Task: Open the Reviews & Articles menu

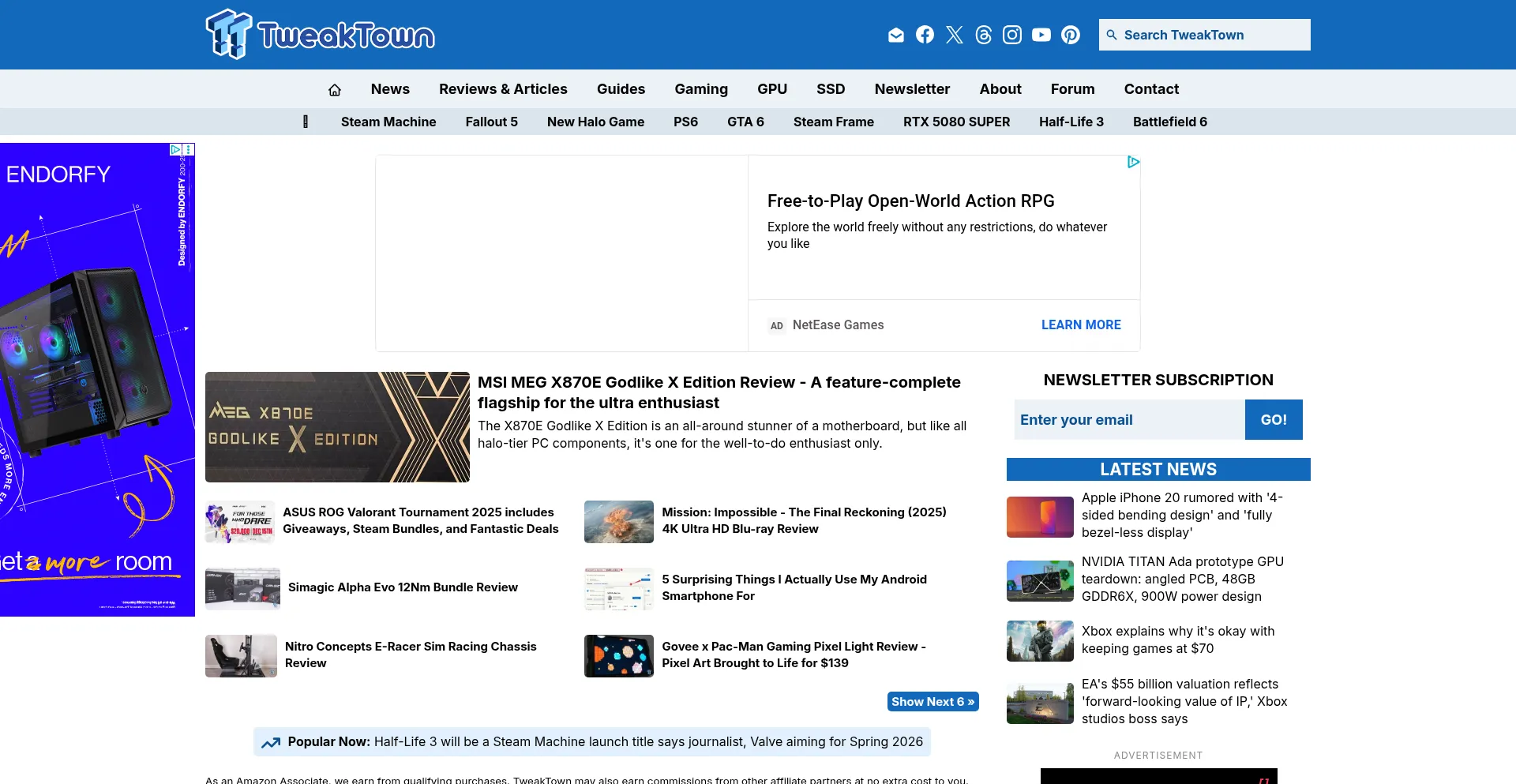Action: (x=503, y=89)
